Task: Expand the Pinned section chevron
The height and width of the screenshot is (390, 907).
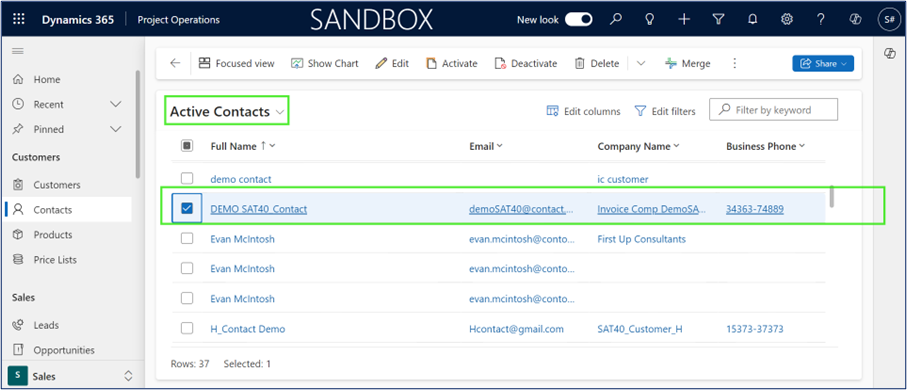Action: click(116, 129)
